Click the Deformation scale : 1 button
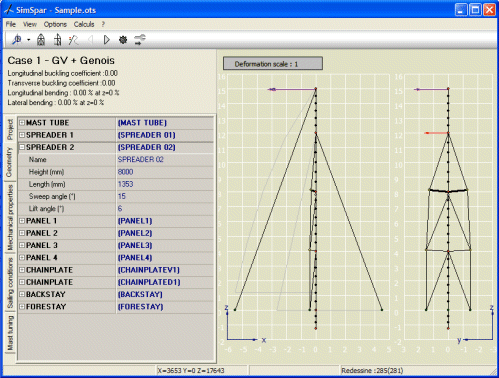The height and width of the screenshot is (378, 499). [273, 63]
